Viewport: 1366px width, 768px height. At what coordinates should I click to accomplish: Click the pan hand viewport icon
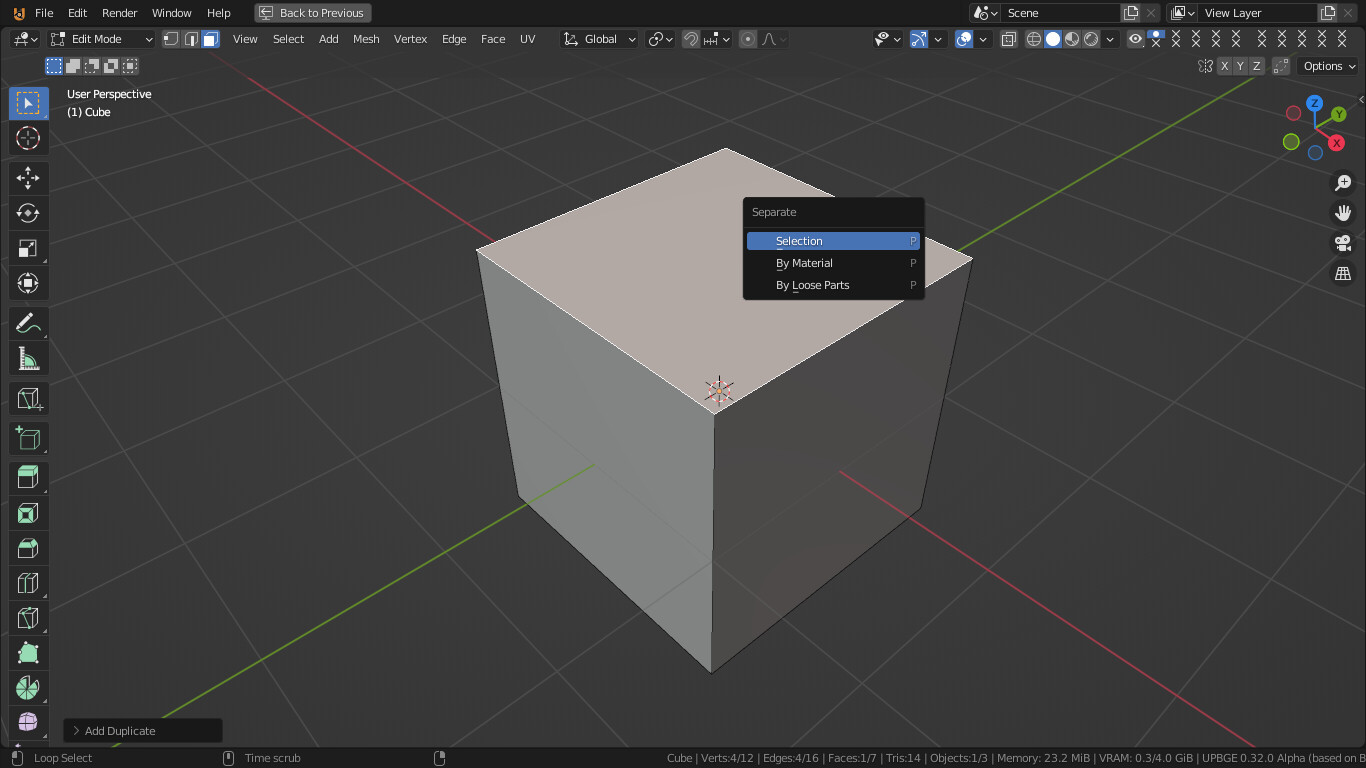point(1343,213)
